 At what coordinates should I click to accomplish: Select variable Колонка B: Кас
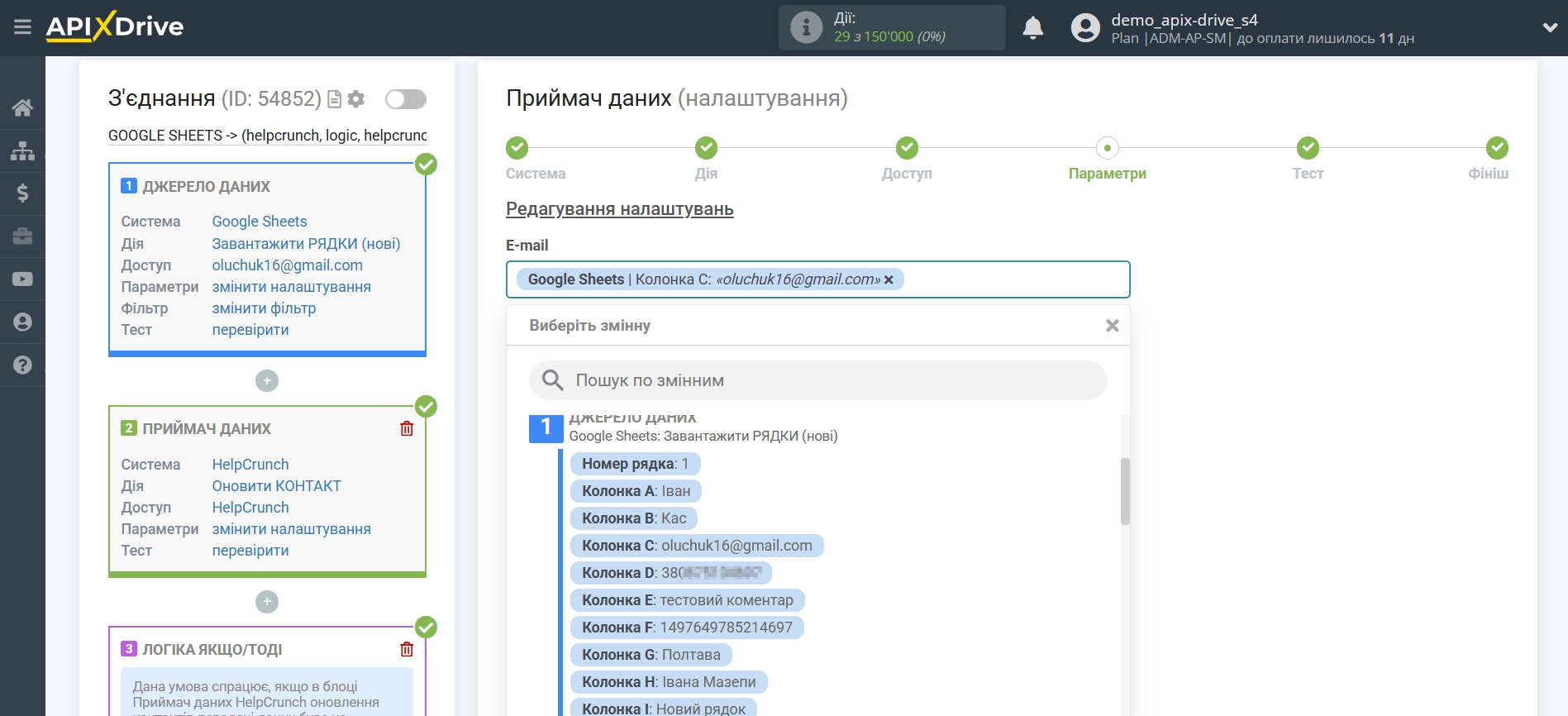point(634,518)
